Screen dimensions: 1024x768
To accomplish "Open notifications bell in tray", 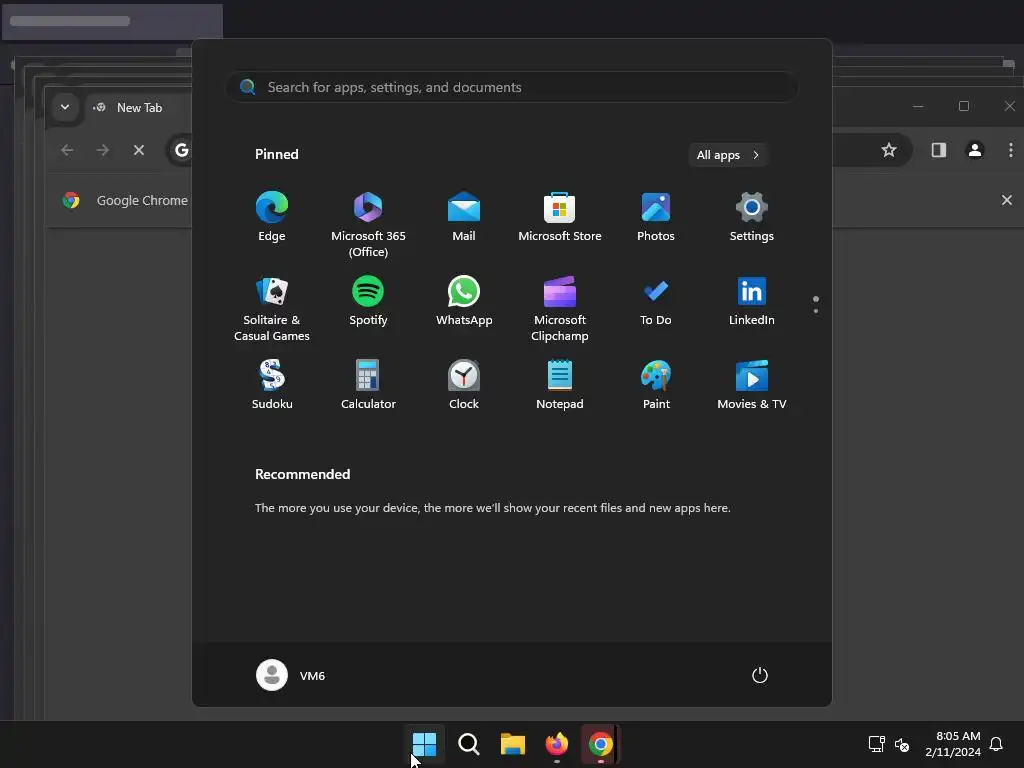I will (x=997, y=744).
